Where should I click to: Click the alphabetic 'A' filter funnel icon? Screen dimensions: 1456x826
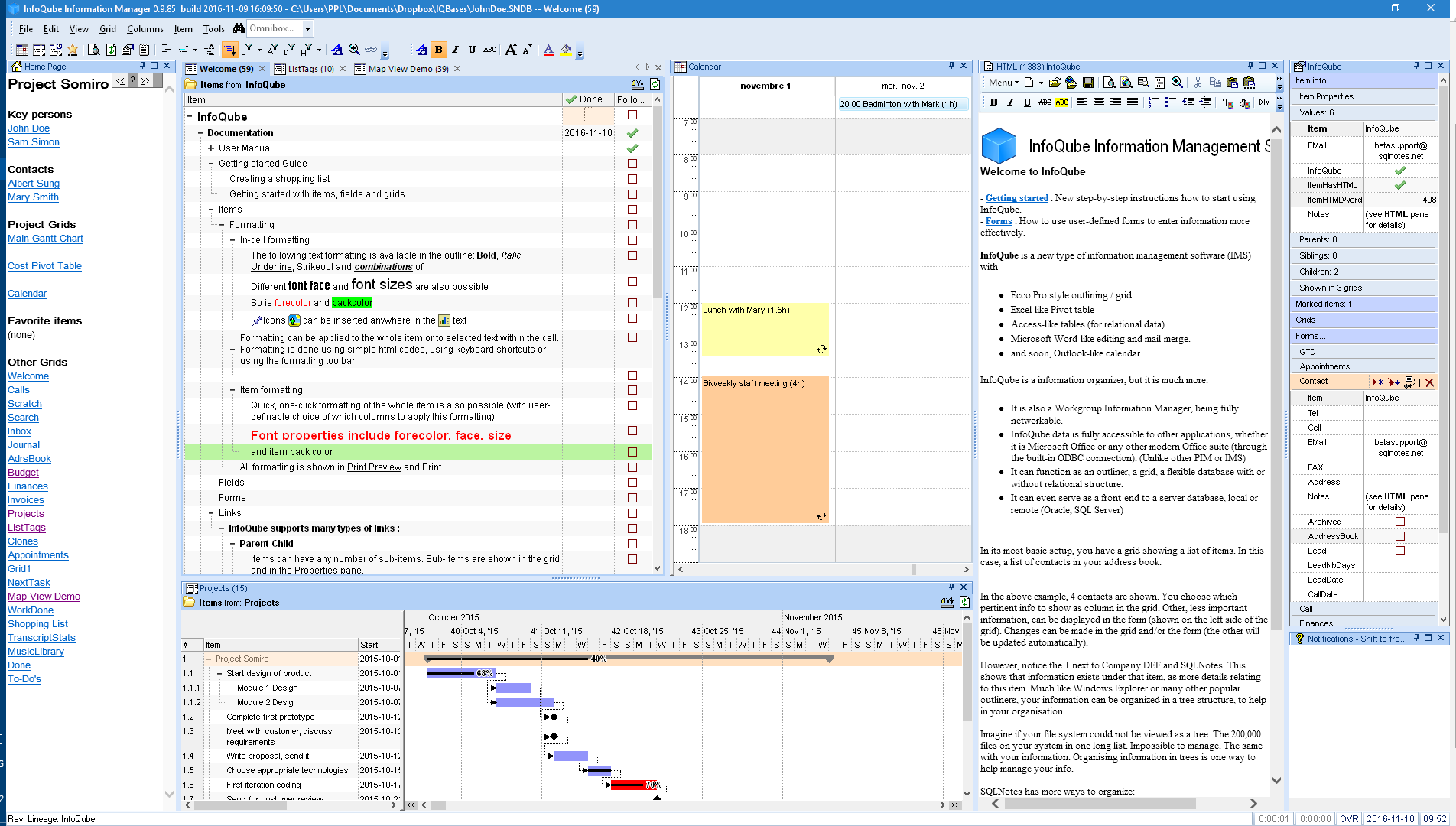click(273, 50)
